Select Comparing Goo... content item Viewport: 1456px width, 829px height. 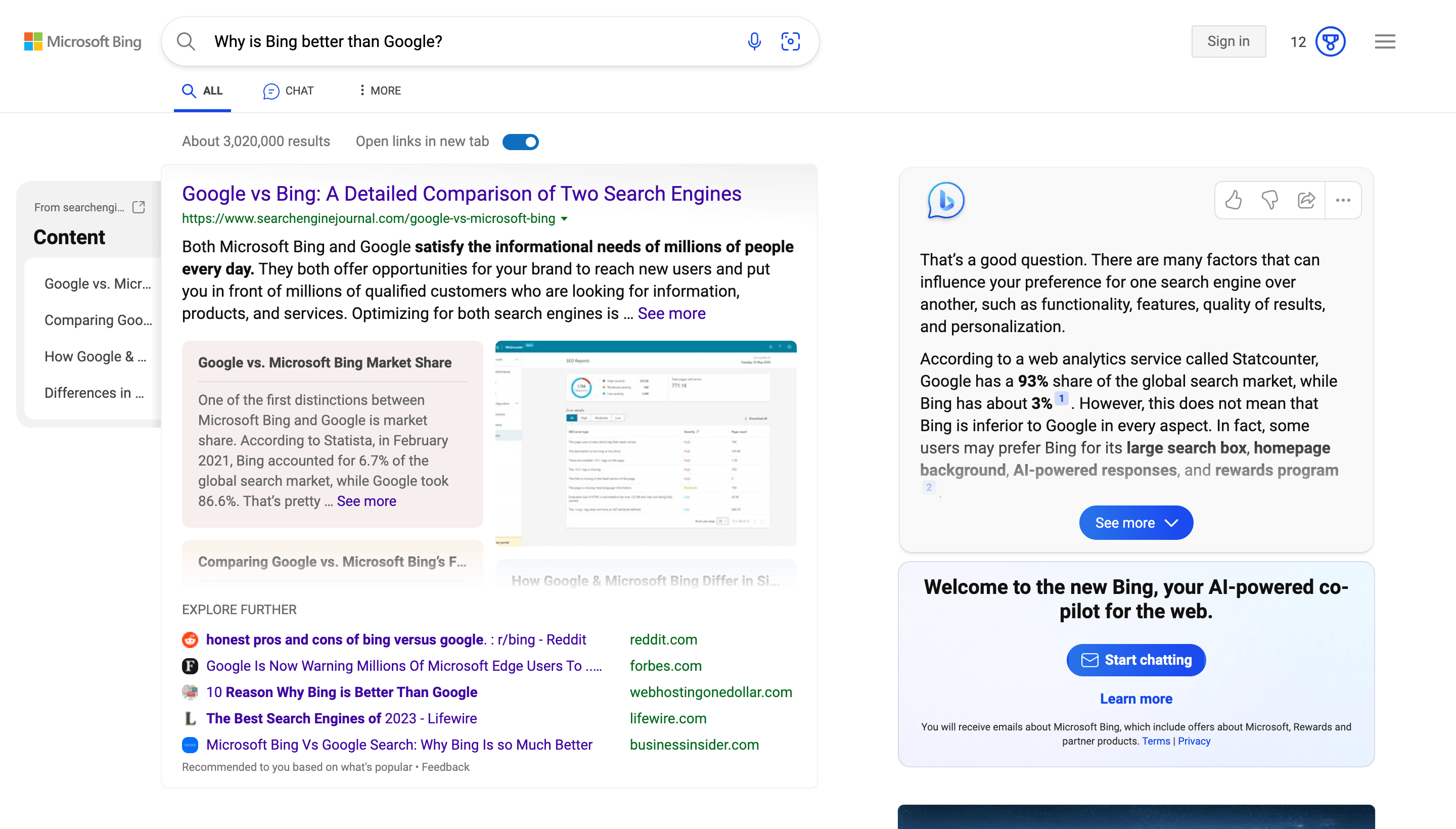tap(98, 320)
